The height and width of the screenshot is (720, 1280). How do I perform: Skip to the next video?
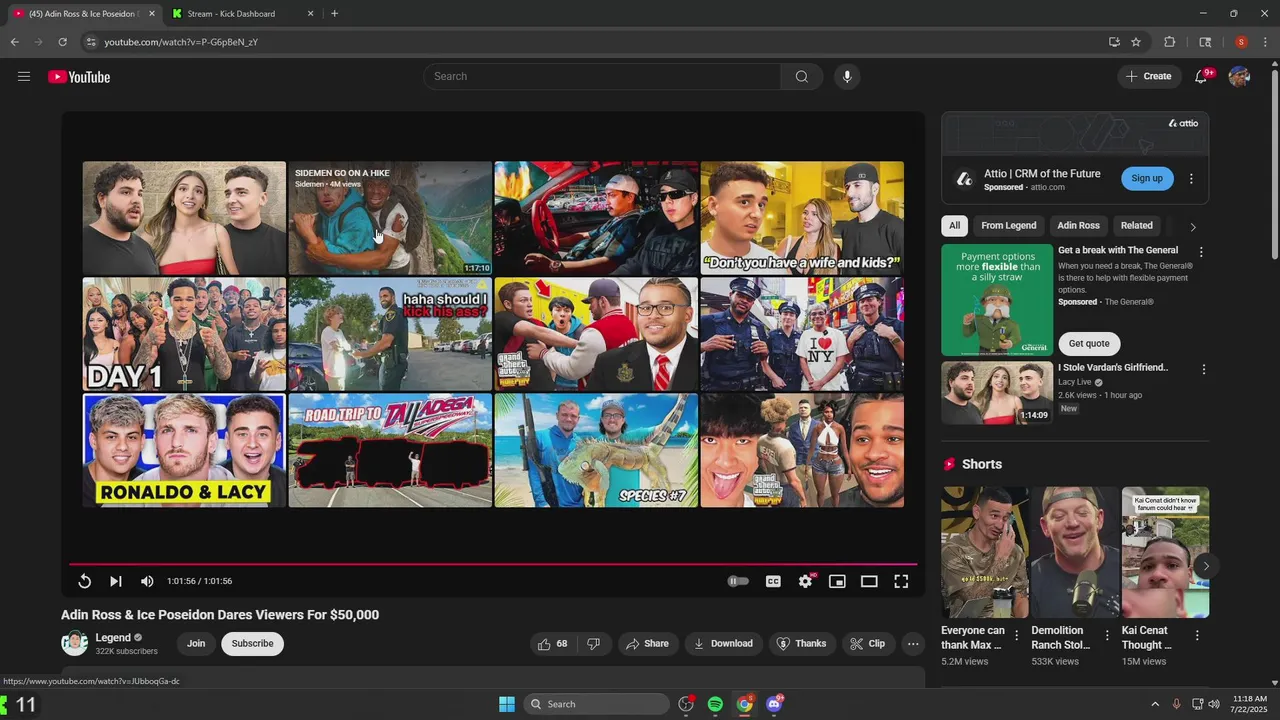pos(116,581)
